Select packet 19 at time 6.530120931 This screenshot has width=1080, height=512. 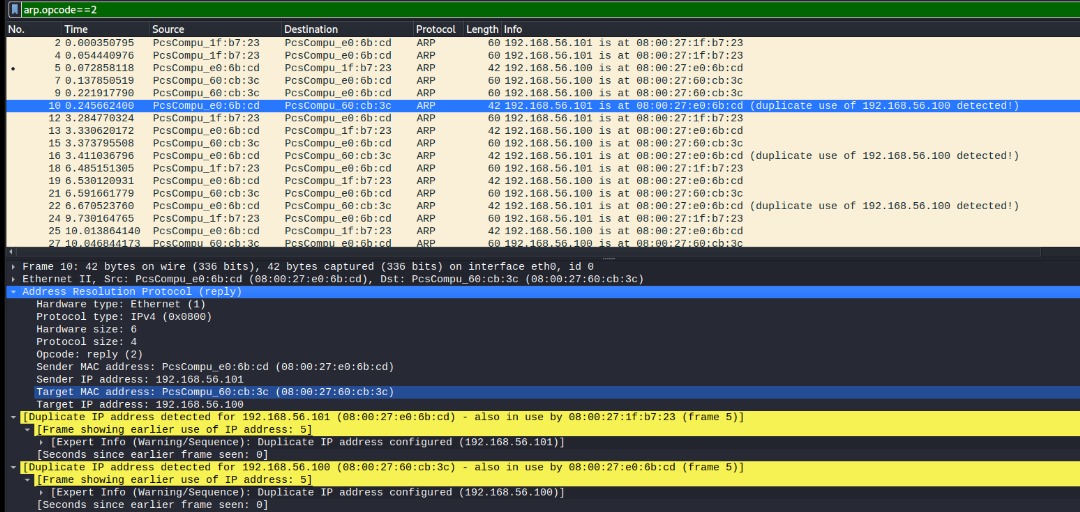(543, 181)
